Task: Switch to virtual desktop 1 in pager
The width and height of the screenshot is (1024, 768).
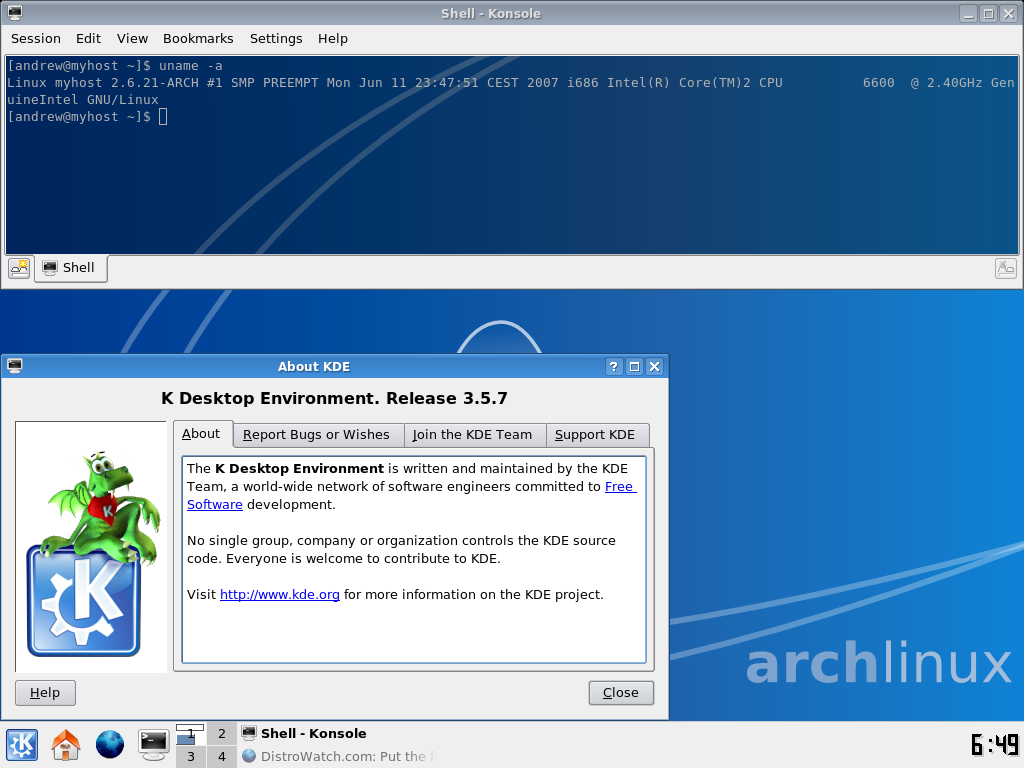Action: click(191, 734)
